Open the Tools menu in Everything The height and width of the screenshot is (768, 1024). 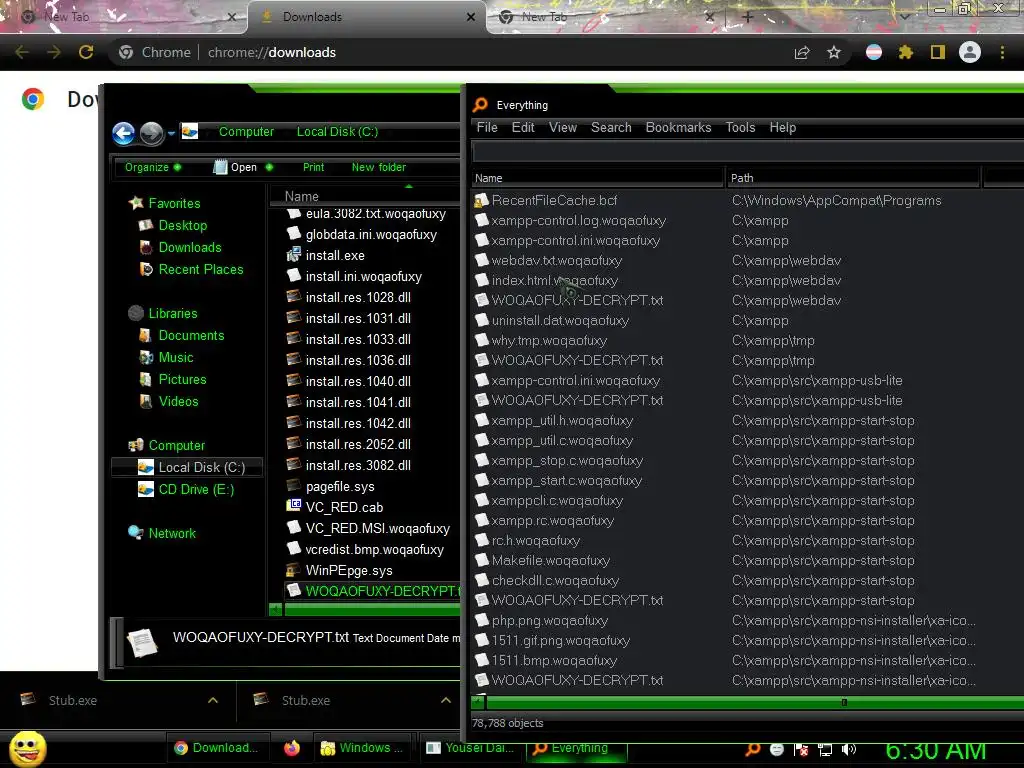[x=741, y=127]
